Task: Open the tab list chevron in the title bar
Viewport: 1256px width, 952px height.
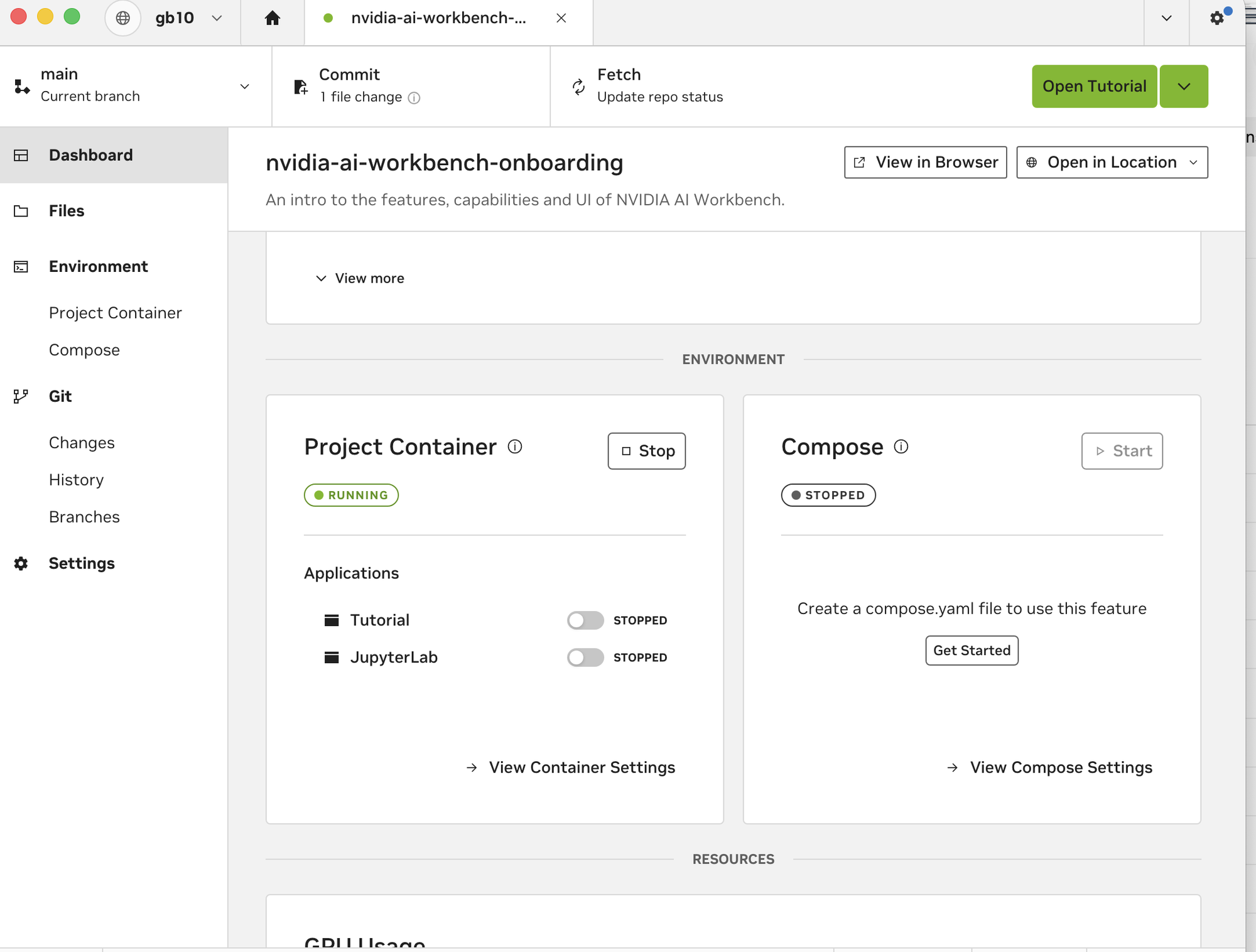Action: point(1167,18)
